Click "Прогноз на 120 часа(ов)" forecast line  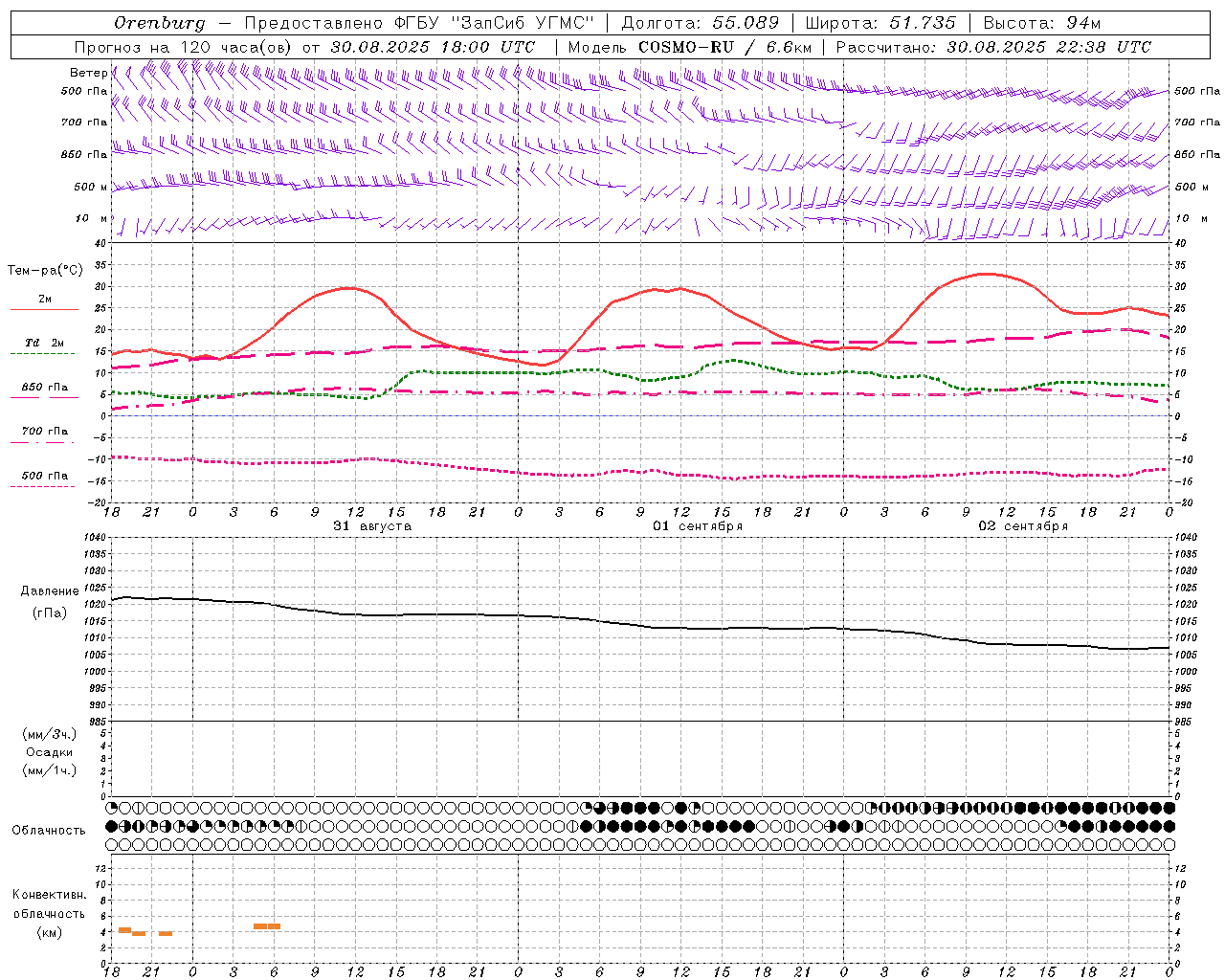(184, 47)
